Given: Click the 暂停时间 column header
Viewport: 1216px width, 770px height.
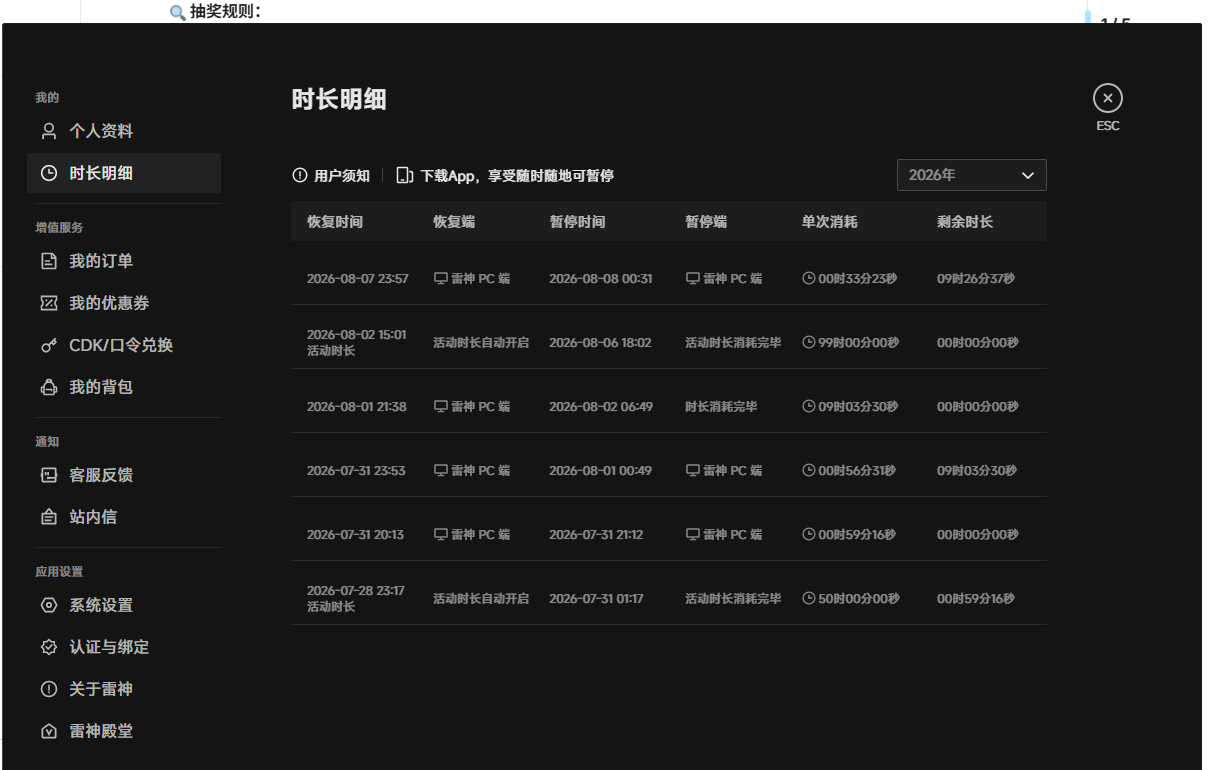Looking at the screenshot, I should [577, 221].
